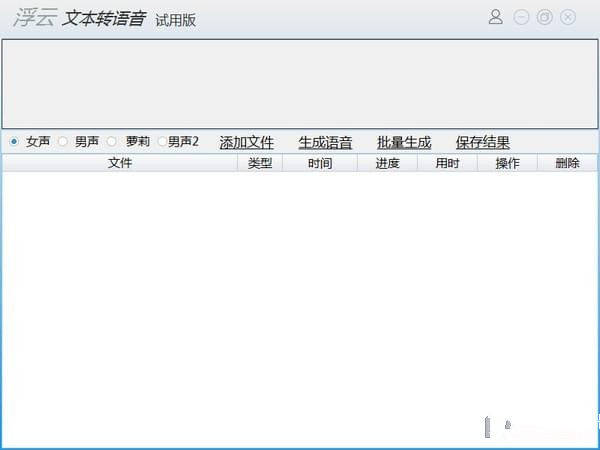Click the 类型 column header
600x450 pixels.
(x=260, y=163)
